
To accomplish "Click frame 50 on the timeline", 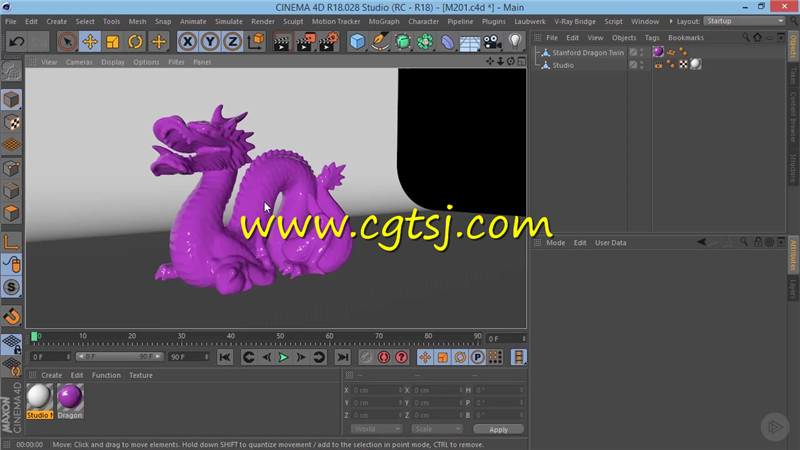I will click(280, 338).
